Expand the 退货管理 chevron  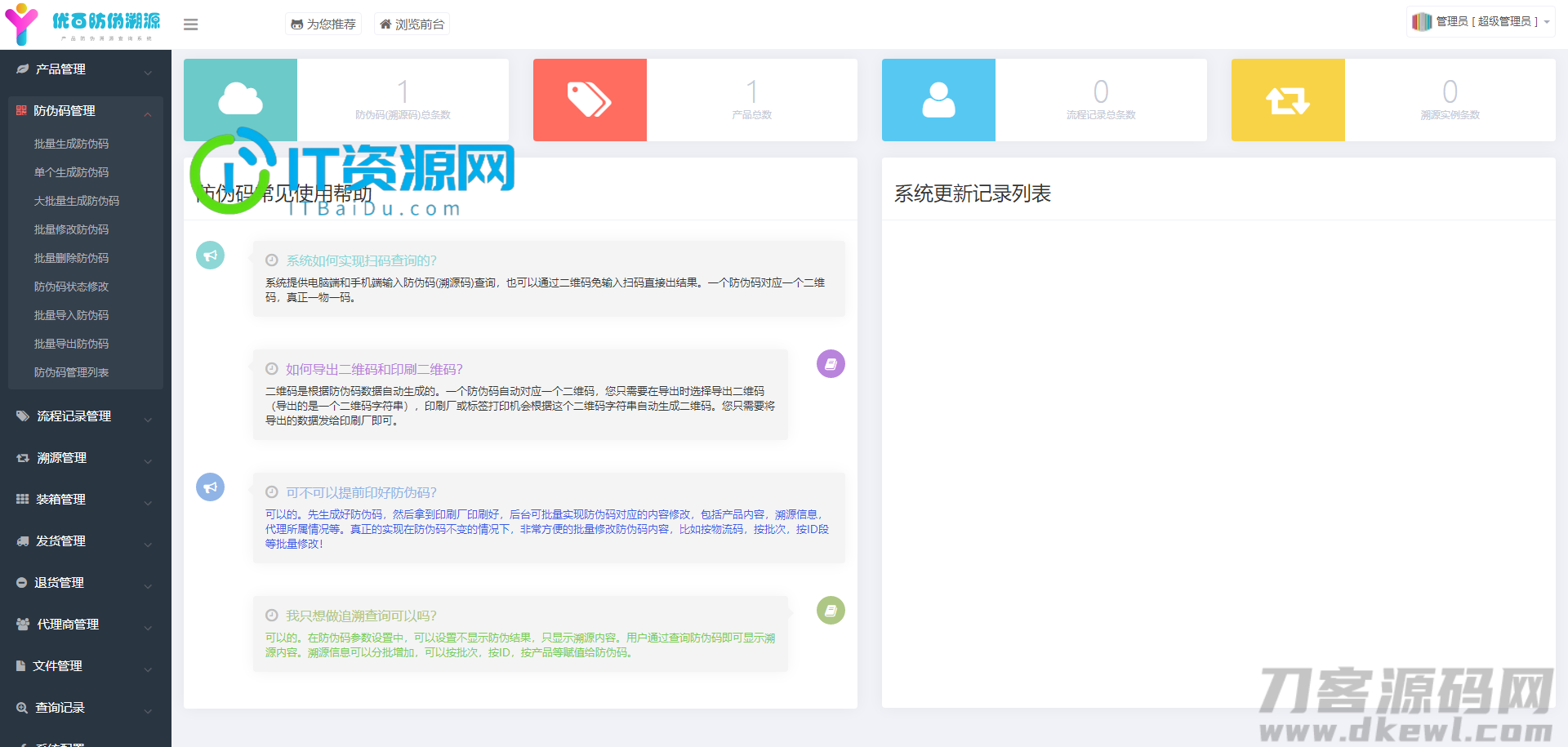coord(148,586)
